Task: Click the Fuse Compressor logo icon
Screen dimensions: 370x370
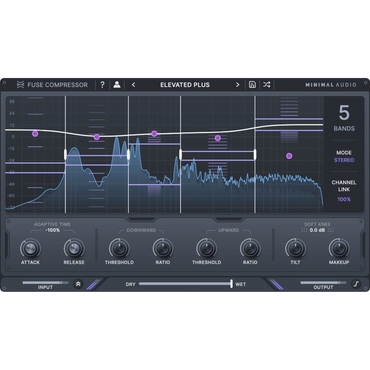Action: (x=20, y=85)
